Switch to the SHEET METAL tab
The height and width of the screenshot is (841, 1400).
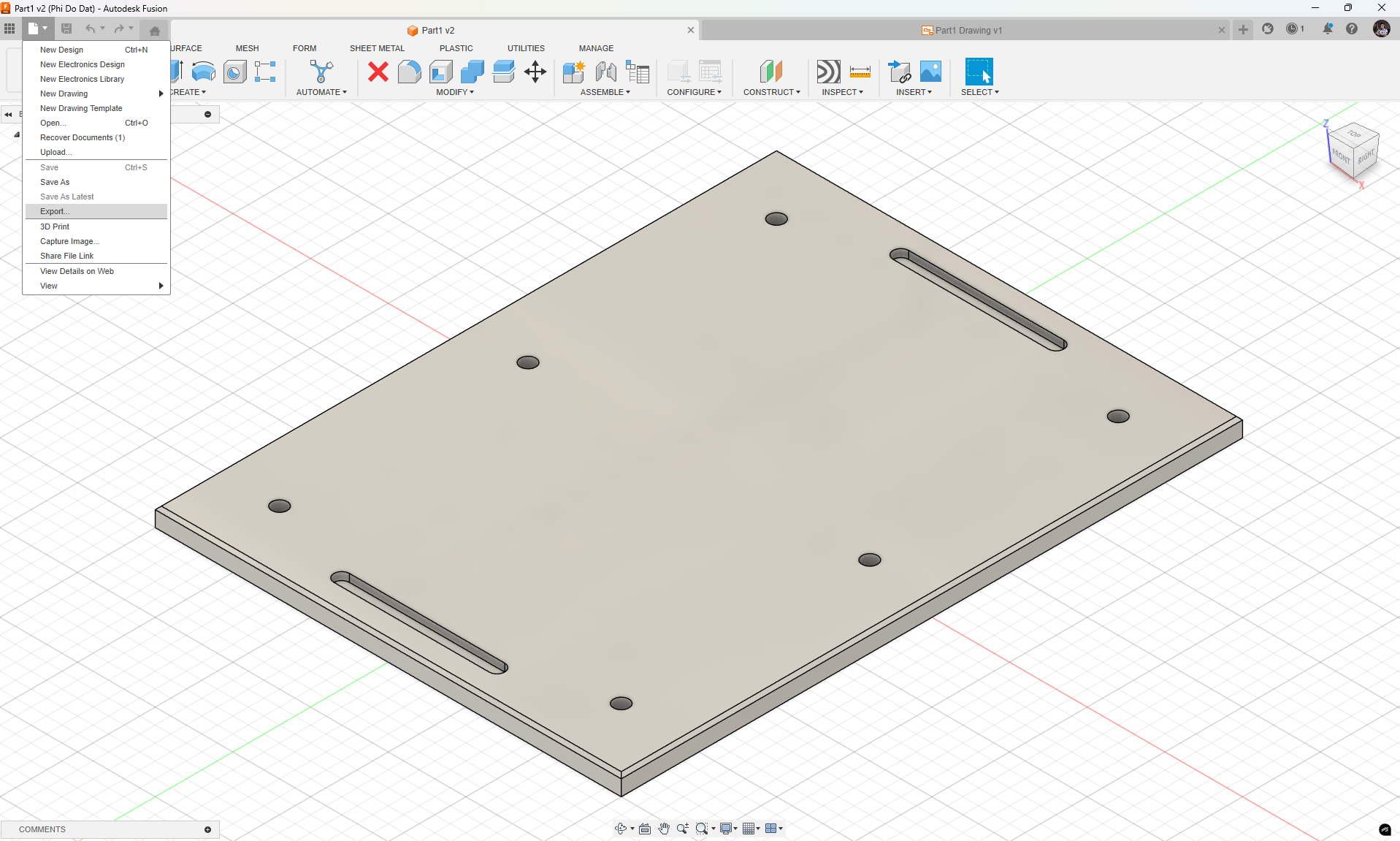[x=377, y=48]
